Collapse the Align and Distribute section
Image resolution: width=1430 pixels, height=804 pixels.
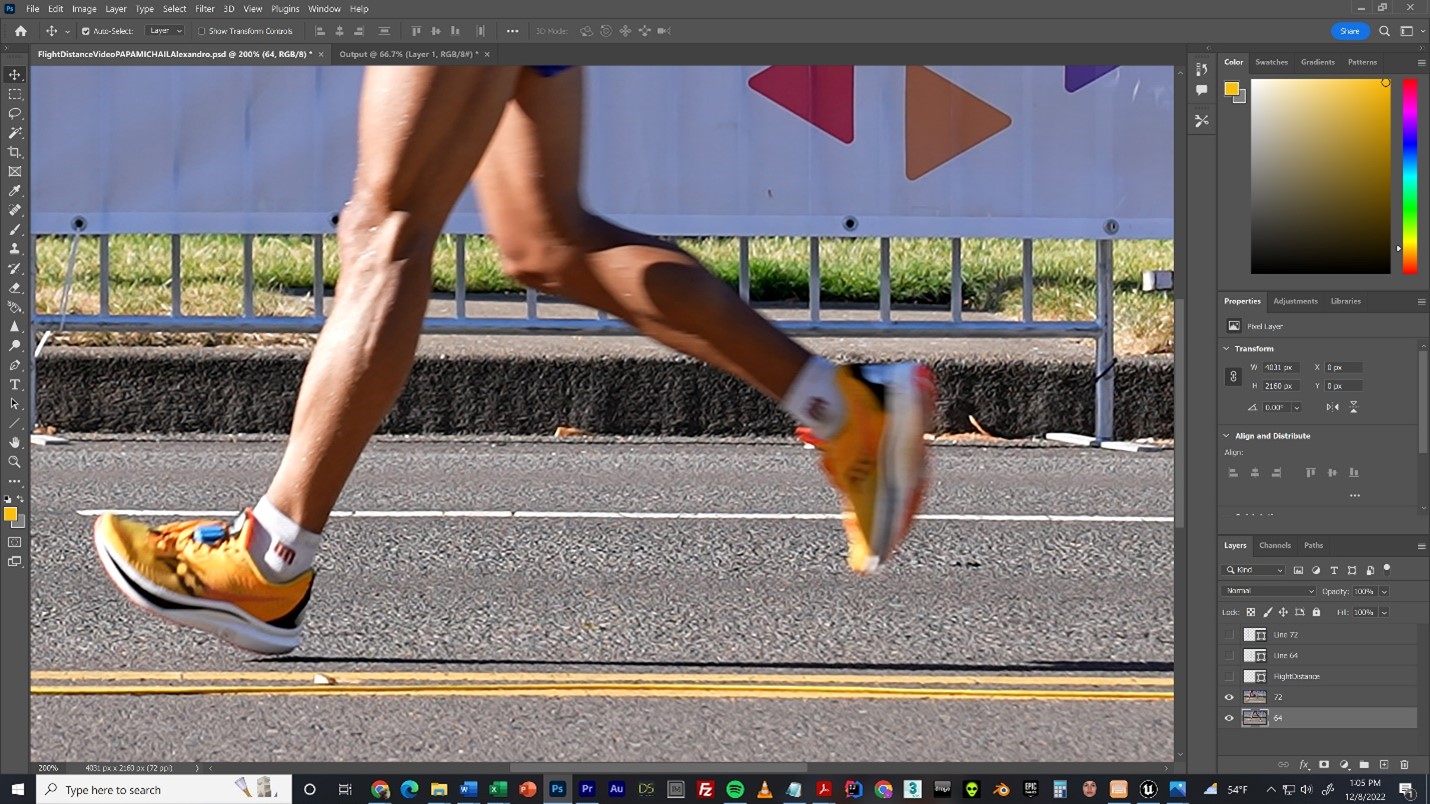pos(1227,436)
